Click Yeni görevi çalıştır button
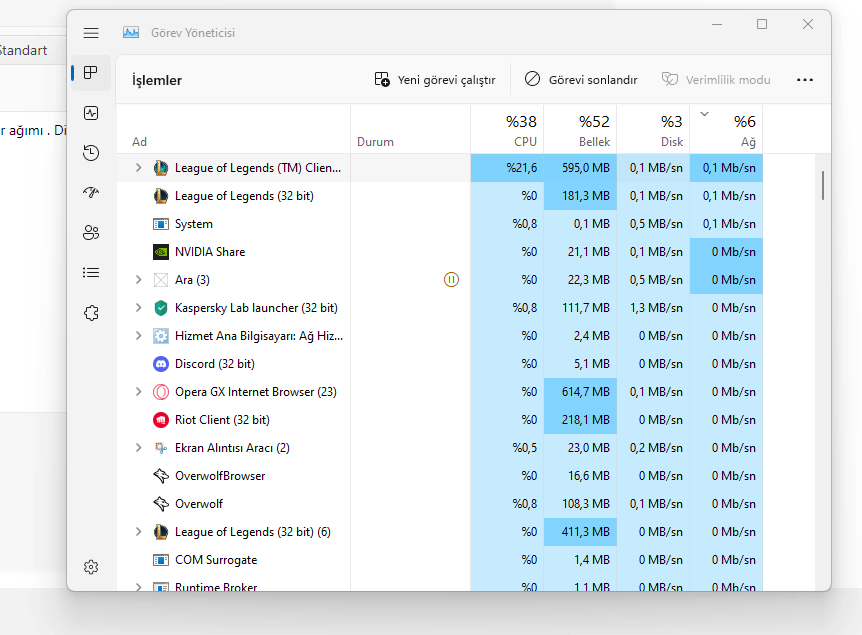 click(x=434, y=80)
